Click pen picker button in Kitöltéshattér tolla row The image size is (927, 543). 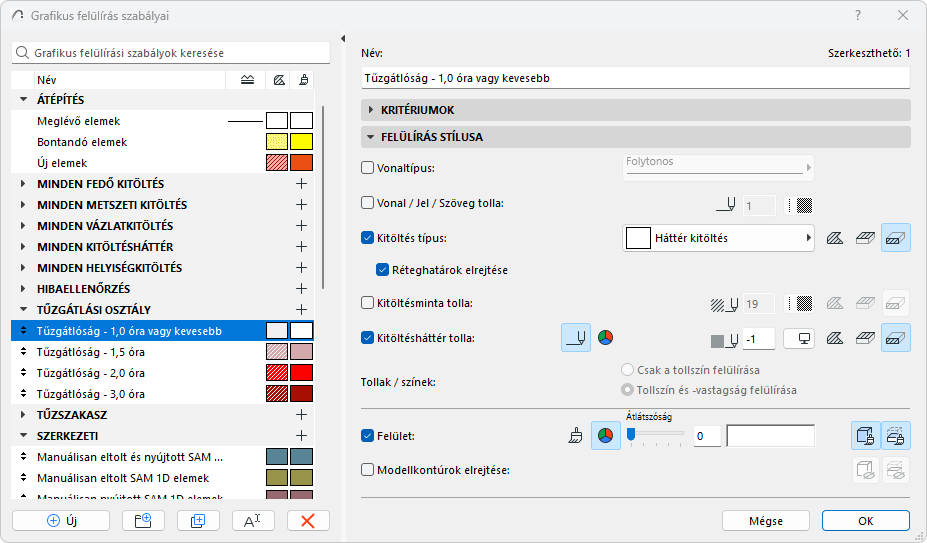(x=576, y=338)
